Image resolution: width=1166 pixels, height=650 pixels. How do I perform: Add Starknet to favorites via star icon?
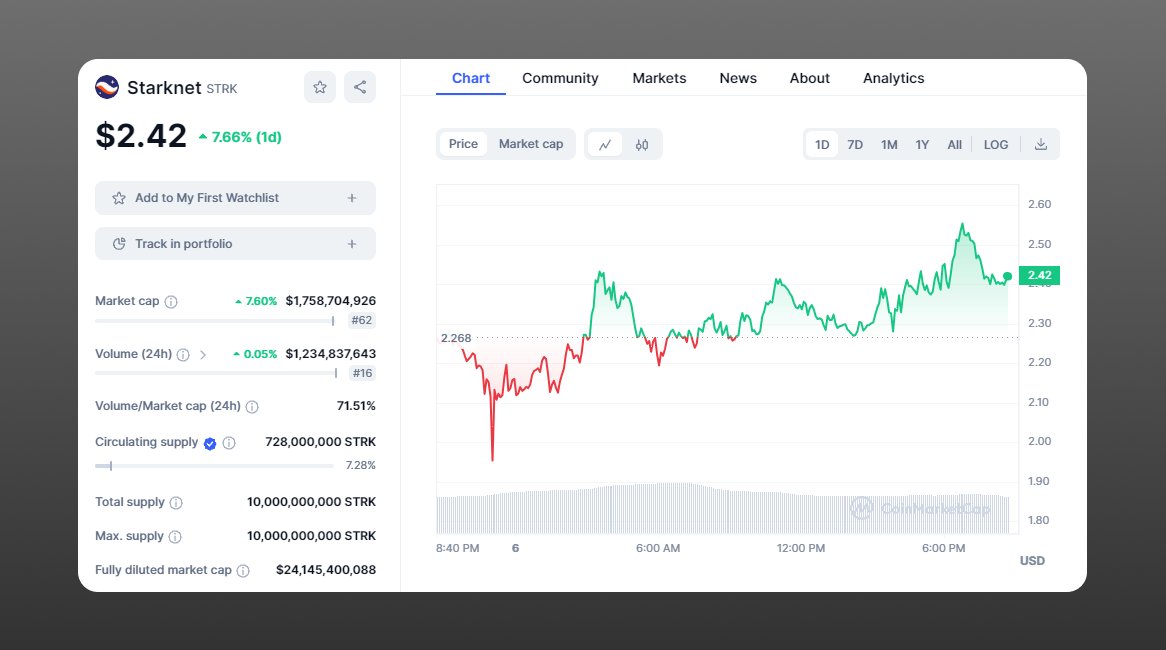pyautogui.click(x=319, y=87)
